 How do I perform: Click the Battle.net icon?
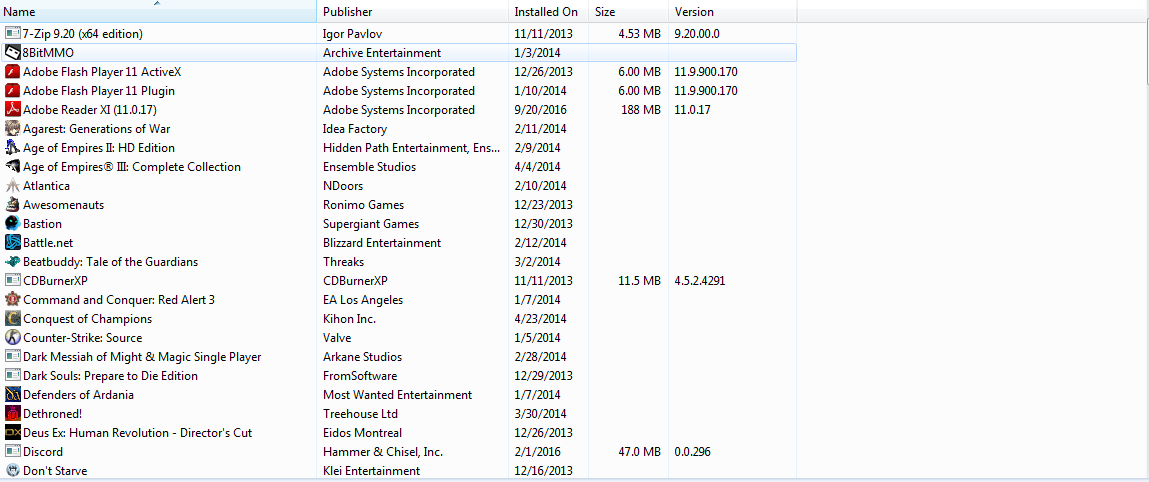12,242
